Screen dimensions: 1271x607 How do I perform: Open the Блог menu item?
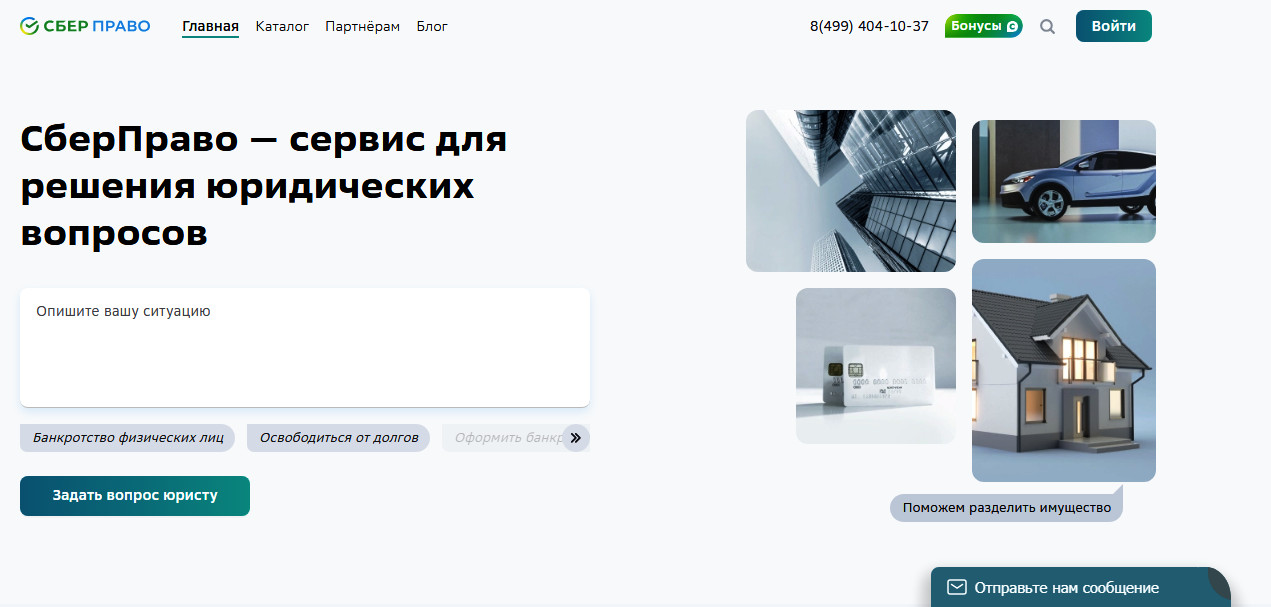432,26
